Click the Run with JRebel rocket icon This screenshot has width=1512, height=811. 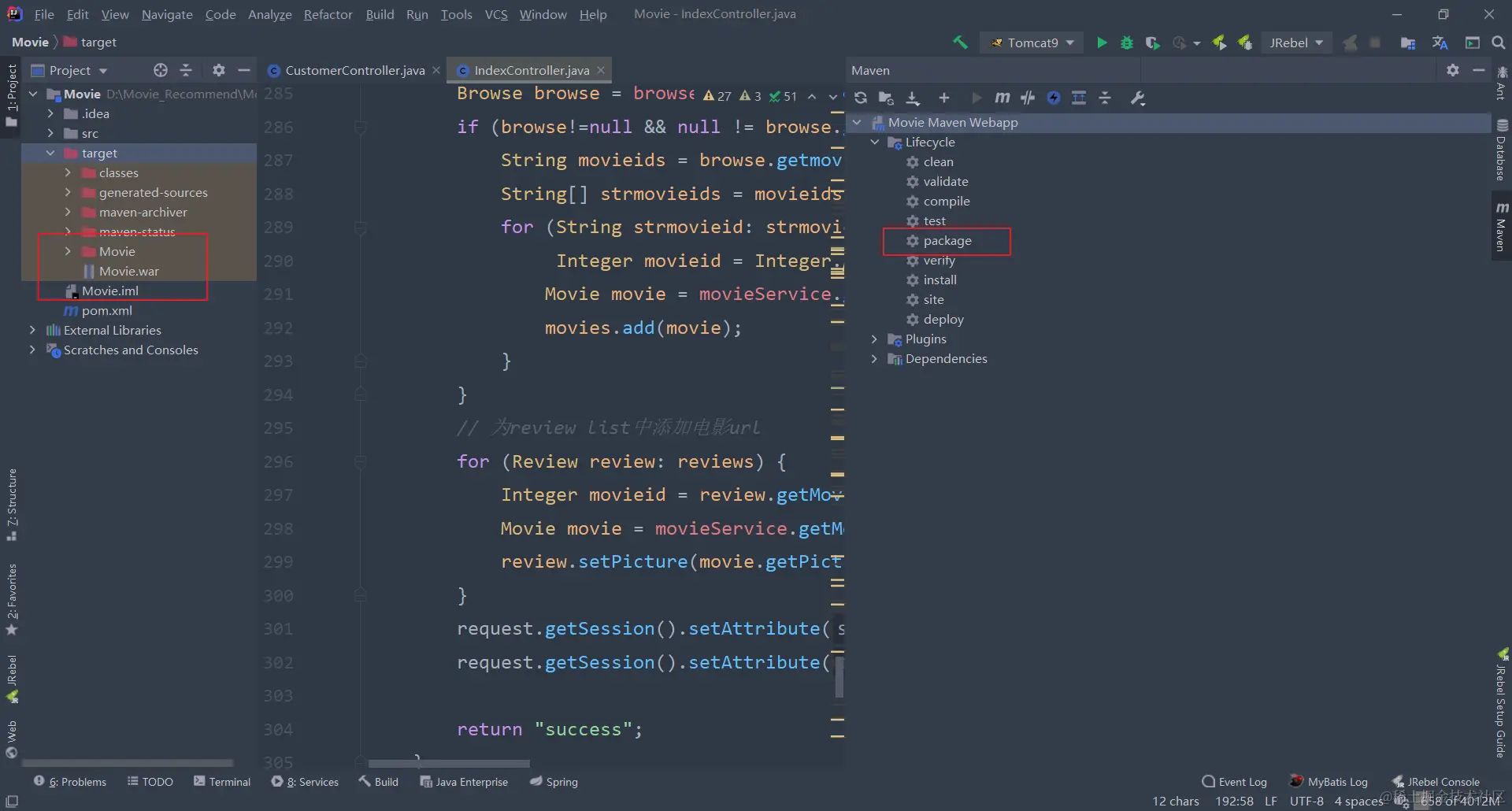pyautogui.click(x=1219, y=43)
